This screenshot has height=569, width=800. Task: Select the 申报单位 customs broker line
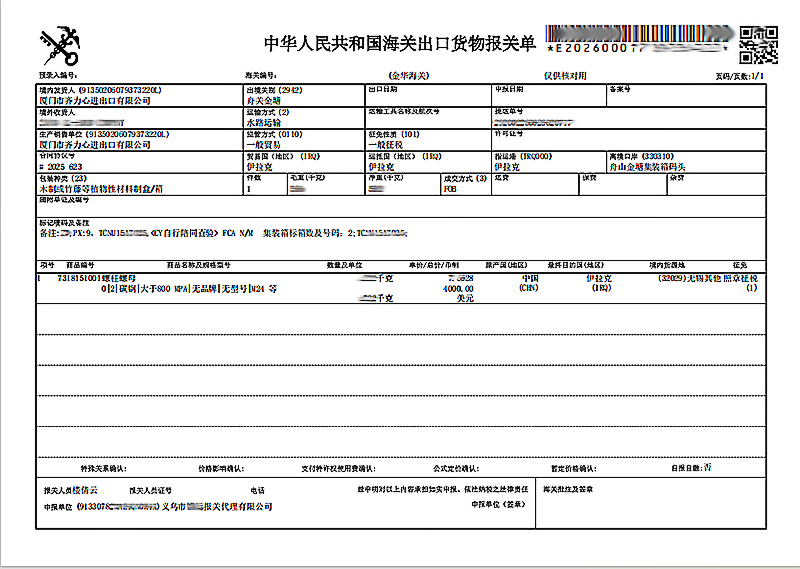click(158, 507)
